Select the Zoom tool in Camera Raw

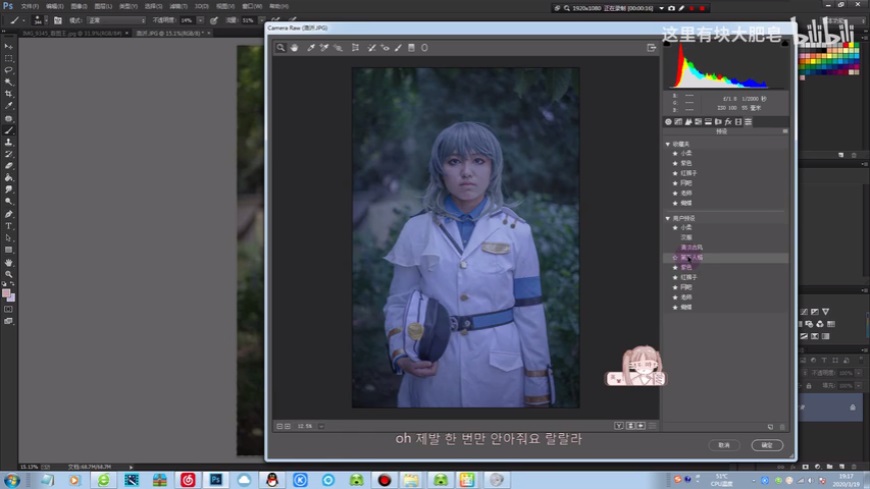click(282, 47)
